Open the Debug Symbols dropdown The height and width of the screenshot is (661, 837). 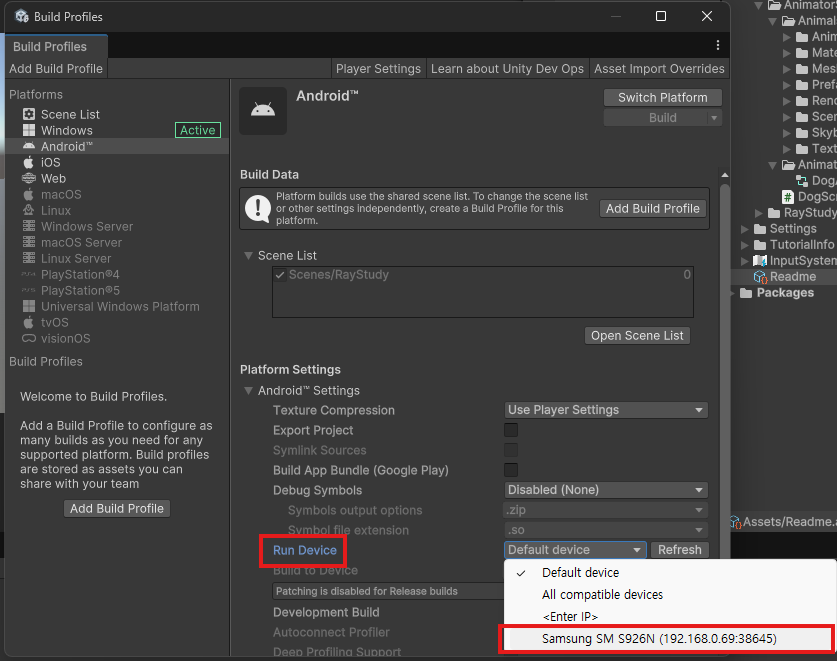click(x=606, y=490)
